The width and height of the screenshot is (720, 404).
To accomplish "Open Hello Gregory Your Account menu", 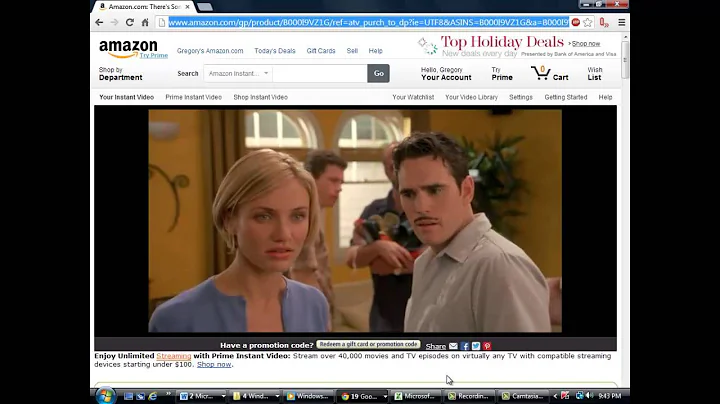I will pos(446,73).
